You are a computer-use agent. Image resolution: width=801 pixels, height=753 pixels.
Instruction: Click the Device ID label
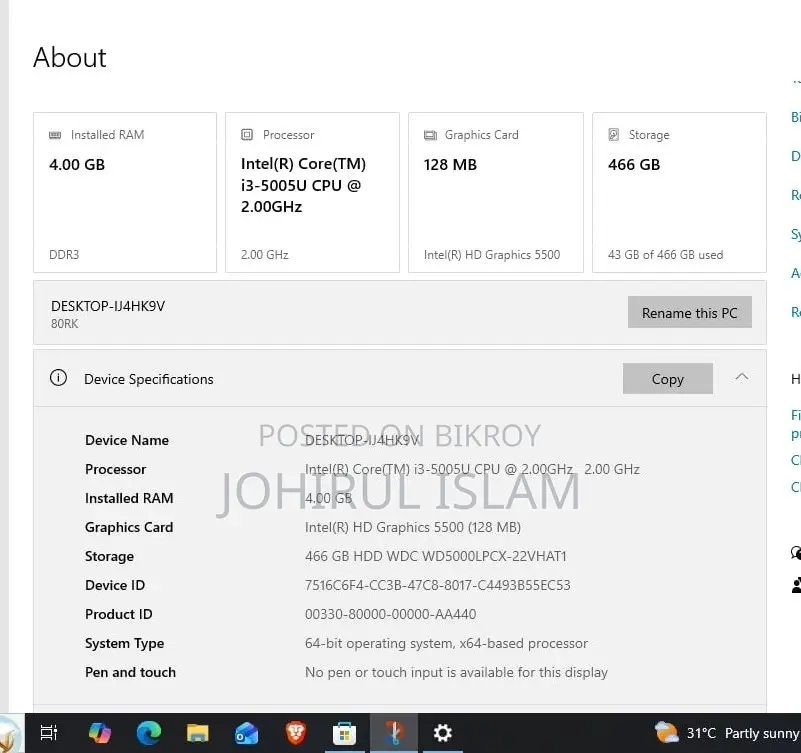tap(115, 585)
